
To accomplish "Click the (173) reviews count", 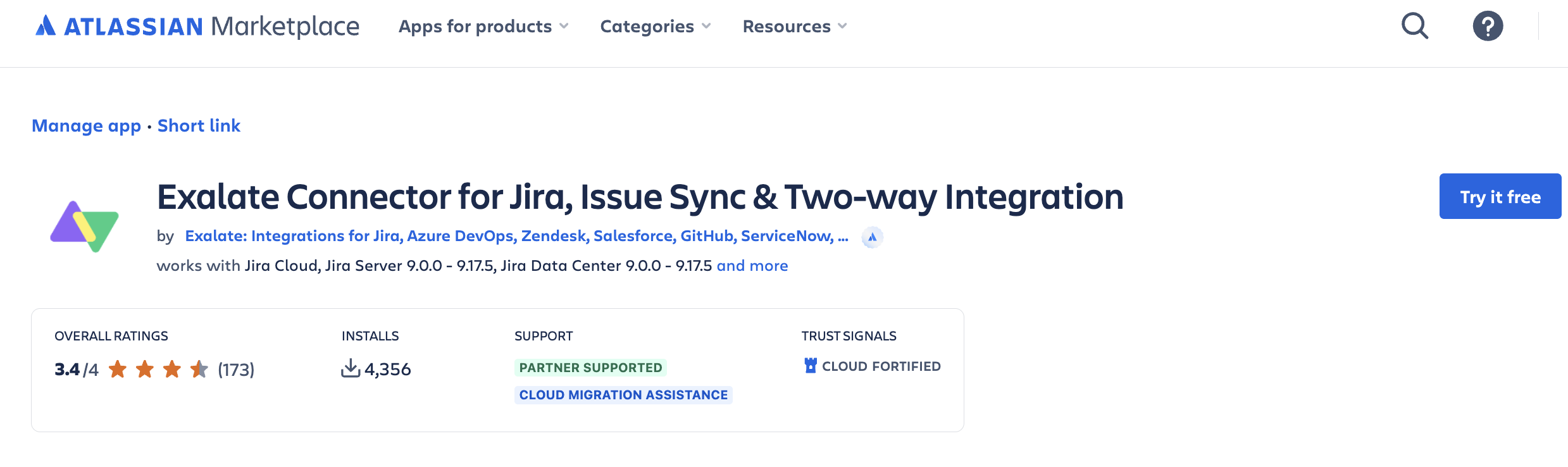I will tap(236, 370).
